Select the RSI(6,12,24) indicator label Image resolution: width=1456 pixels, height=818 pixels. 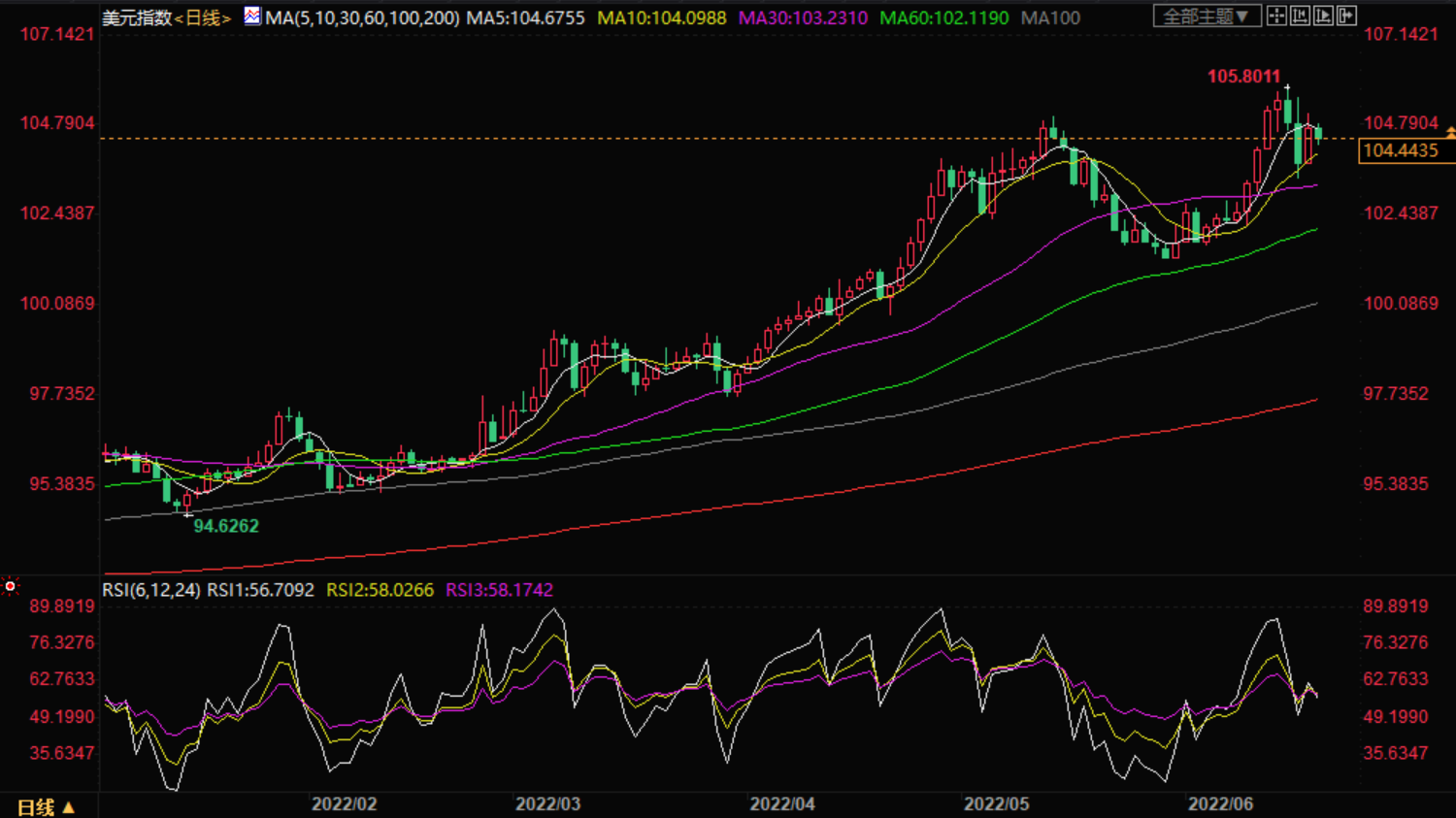(x=151, y=590)
